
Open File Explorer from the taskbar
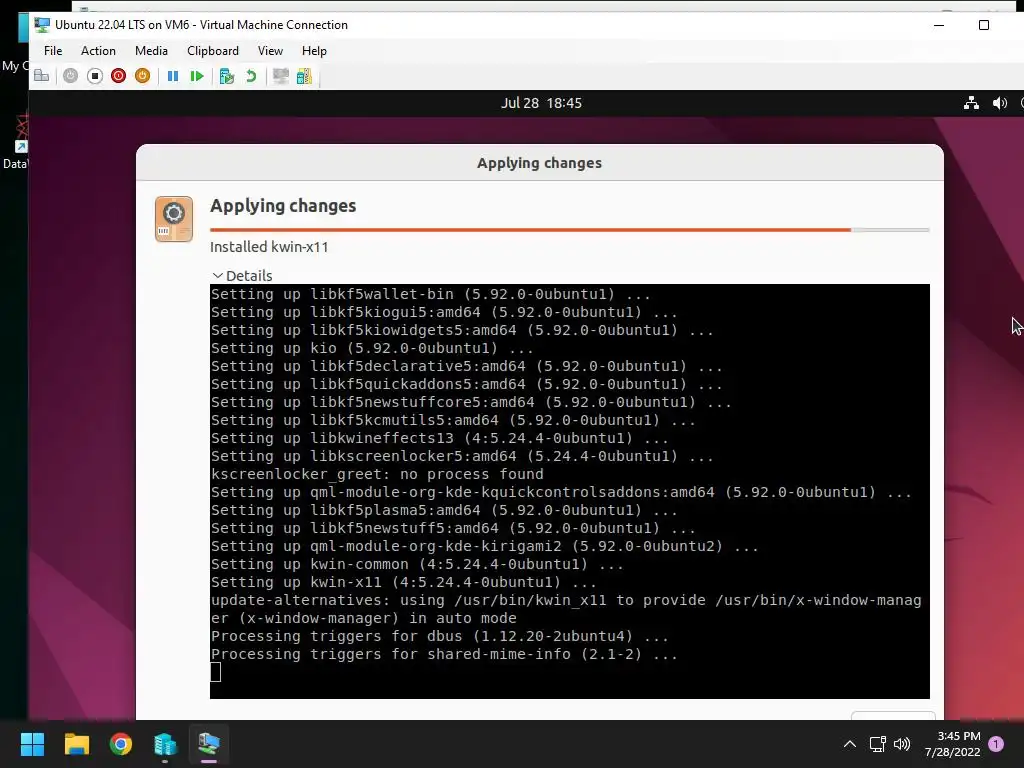point(76,744)
